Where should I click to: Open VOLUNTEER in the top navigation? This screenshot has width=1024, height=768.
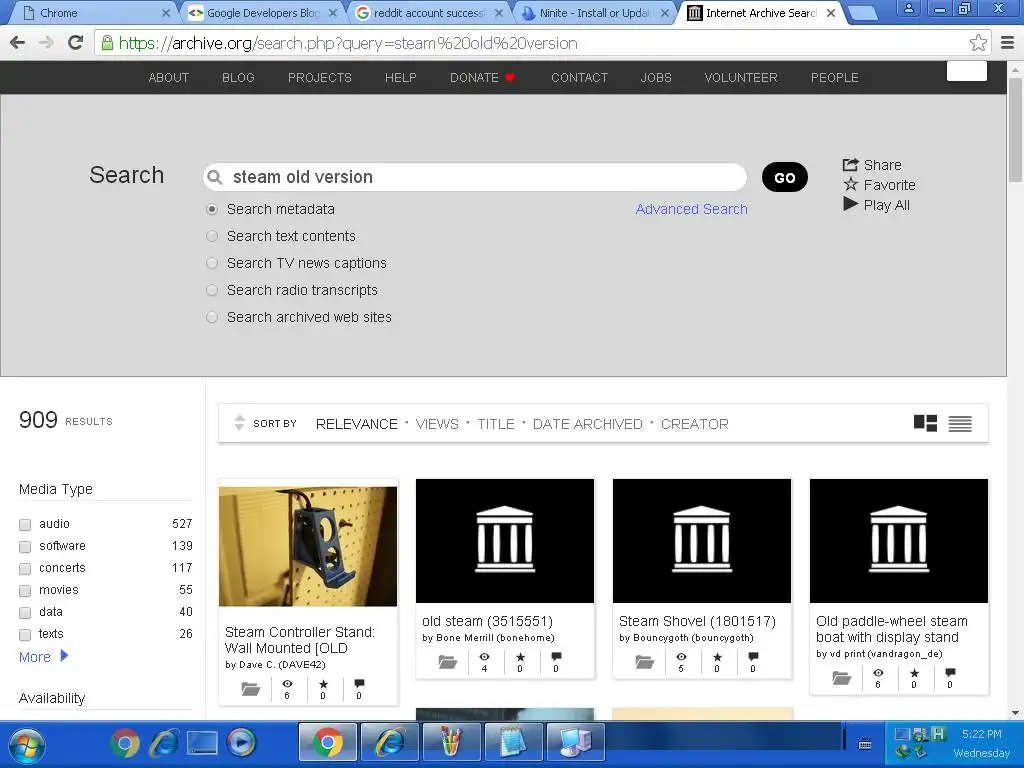tap(741, 78)
